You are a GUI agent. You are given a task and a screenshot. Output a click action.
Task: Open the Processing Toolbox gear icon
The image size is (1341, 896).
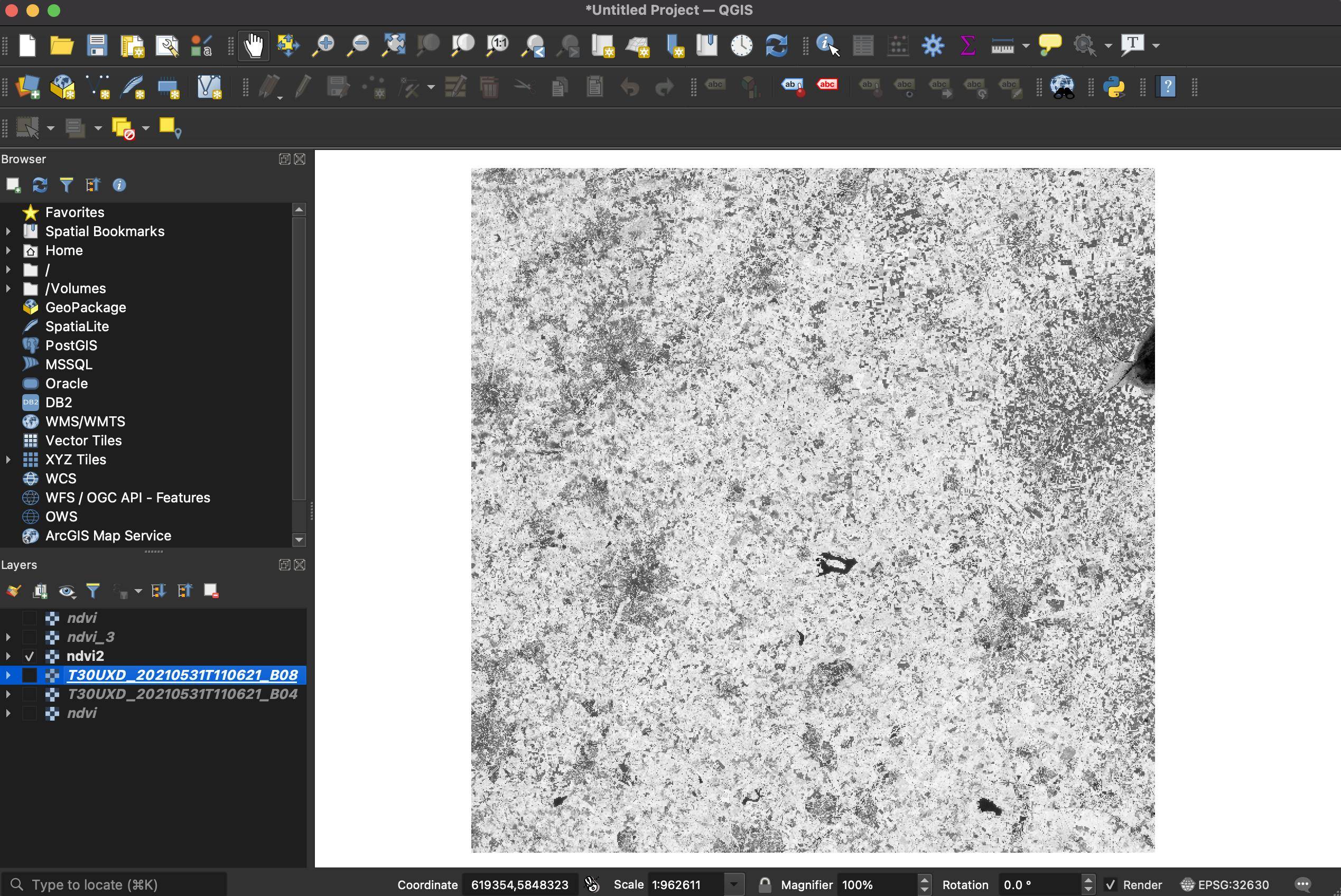tap(933, 45)
